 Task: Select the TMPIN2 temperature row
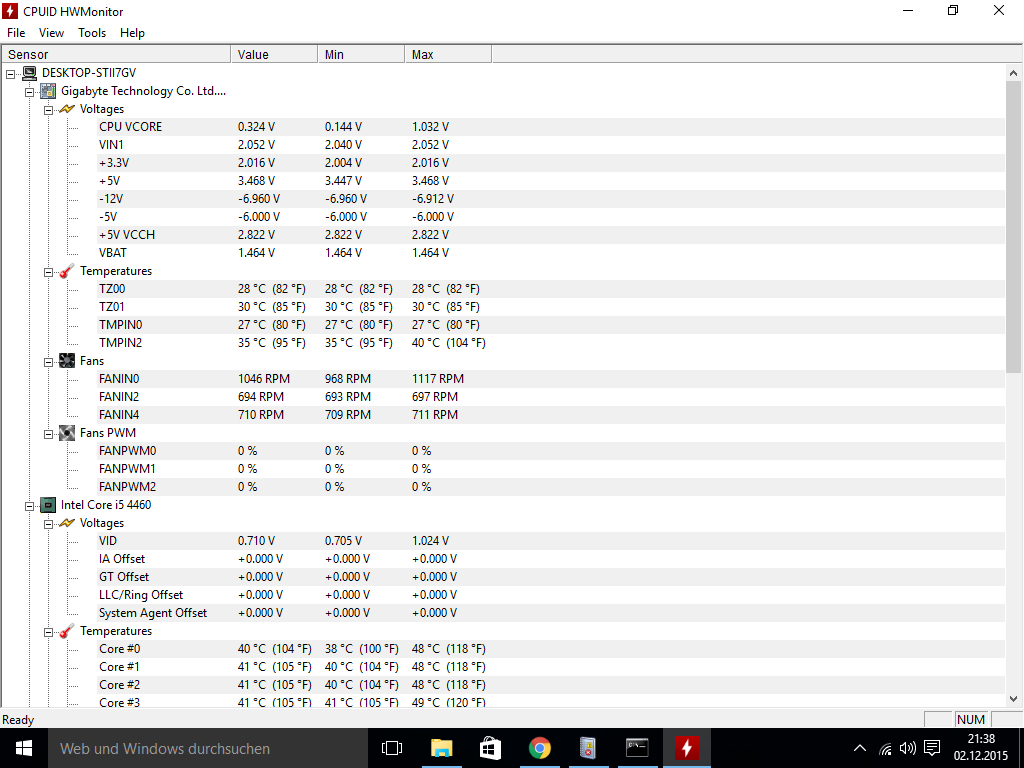(x=551, y=343)
